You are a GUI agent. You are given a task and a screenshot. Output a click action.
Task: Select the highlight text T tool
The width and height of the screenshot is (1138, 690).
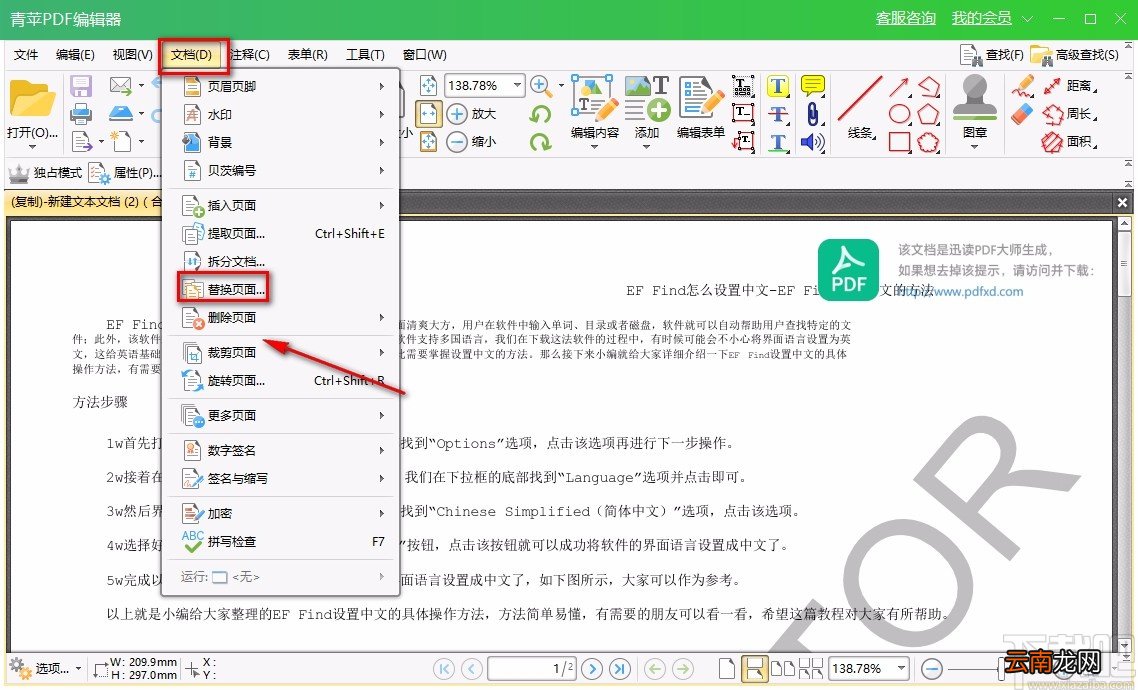coord(778,86)
